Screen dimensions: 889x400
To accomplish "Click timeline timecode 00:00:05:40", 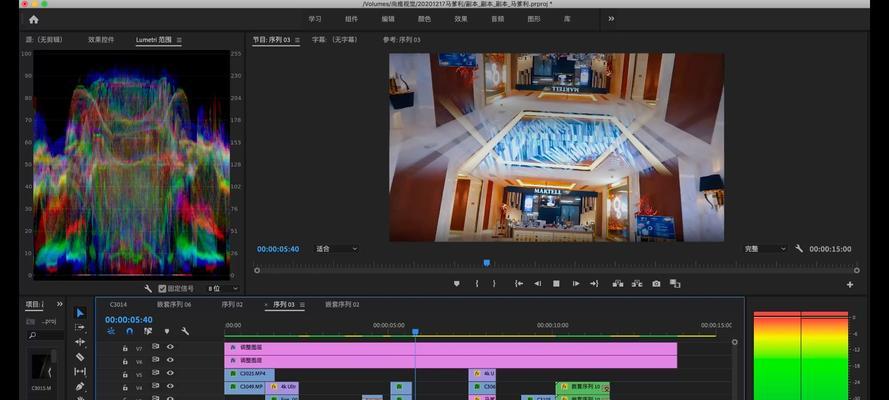I will (129, 320).
